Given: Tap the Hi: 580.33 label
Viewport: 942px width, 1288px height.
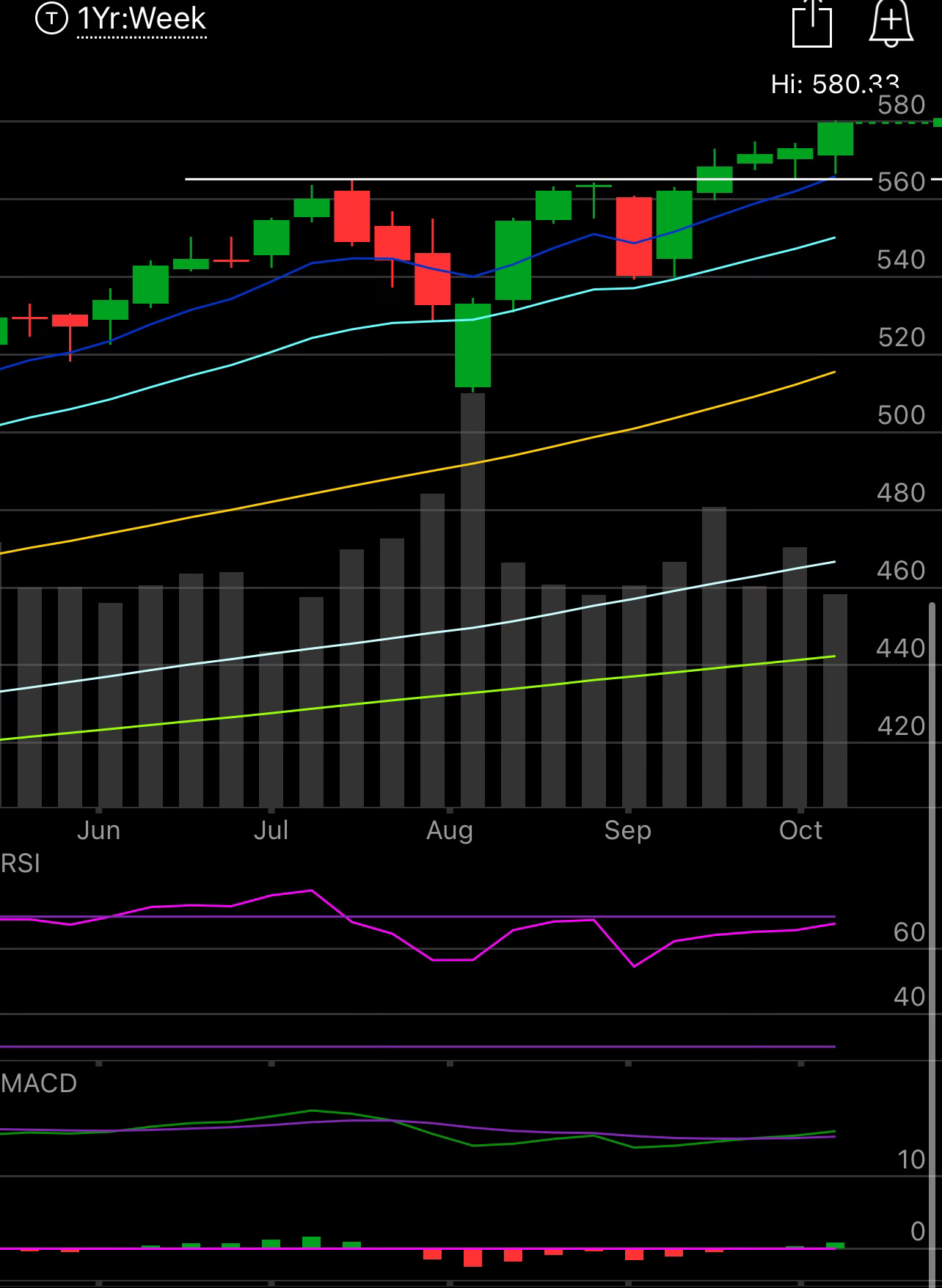Looking at the screenshot, I should pos(835,84).
